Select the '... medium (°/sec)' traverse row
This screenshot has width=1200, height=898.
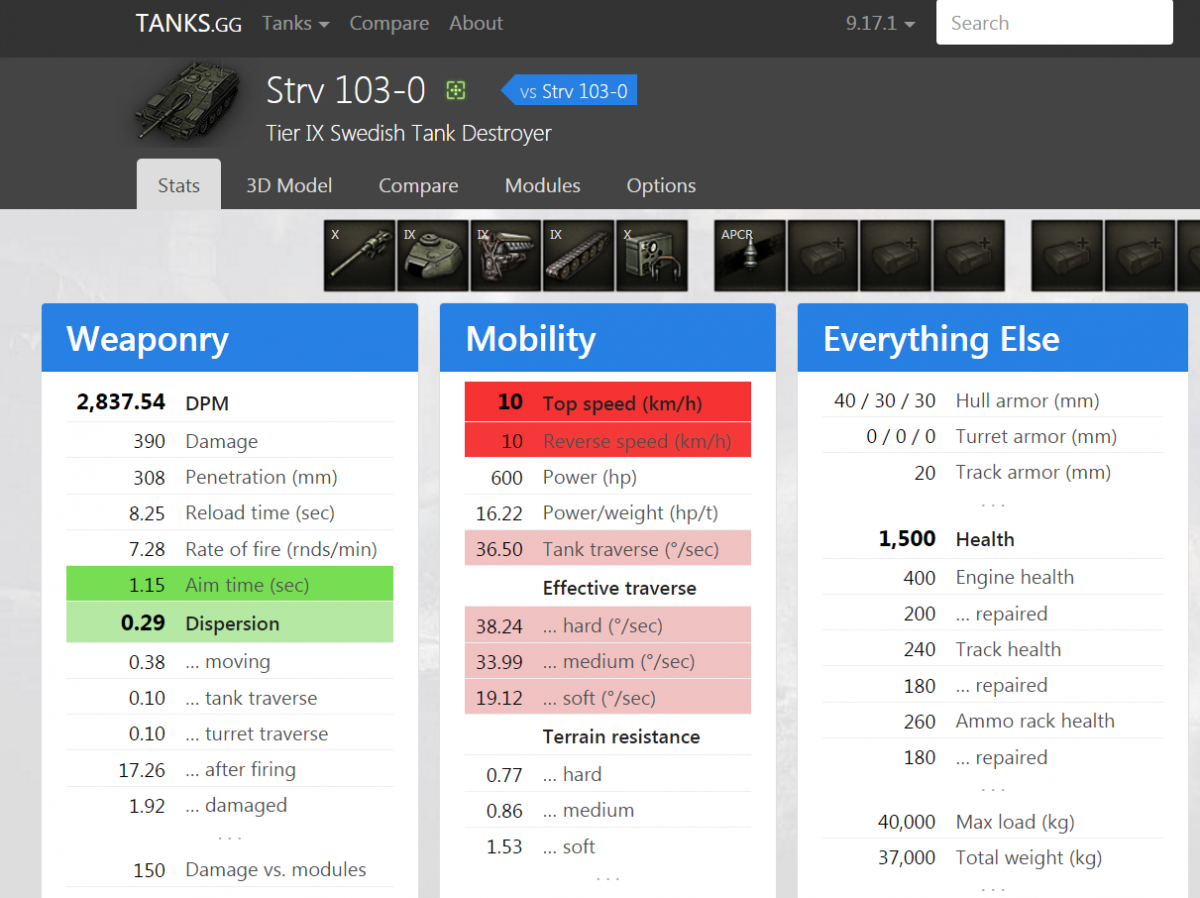click(x=608, y=661)
